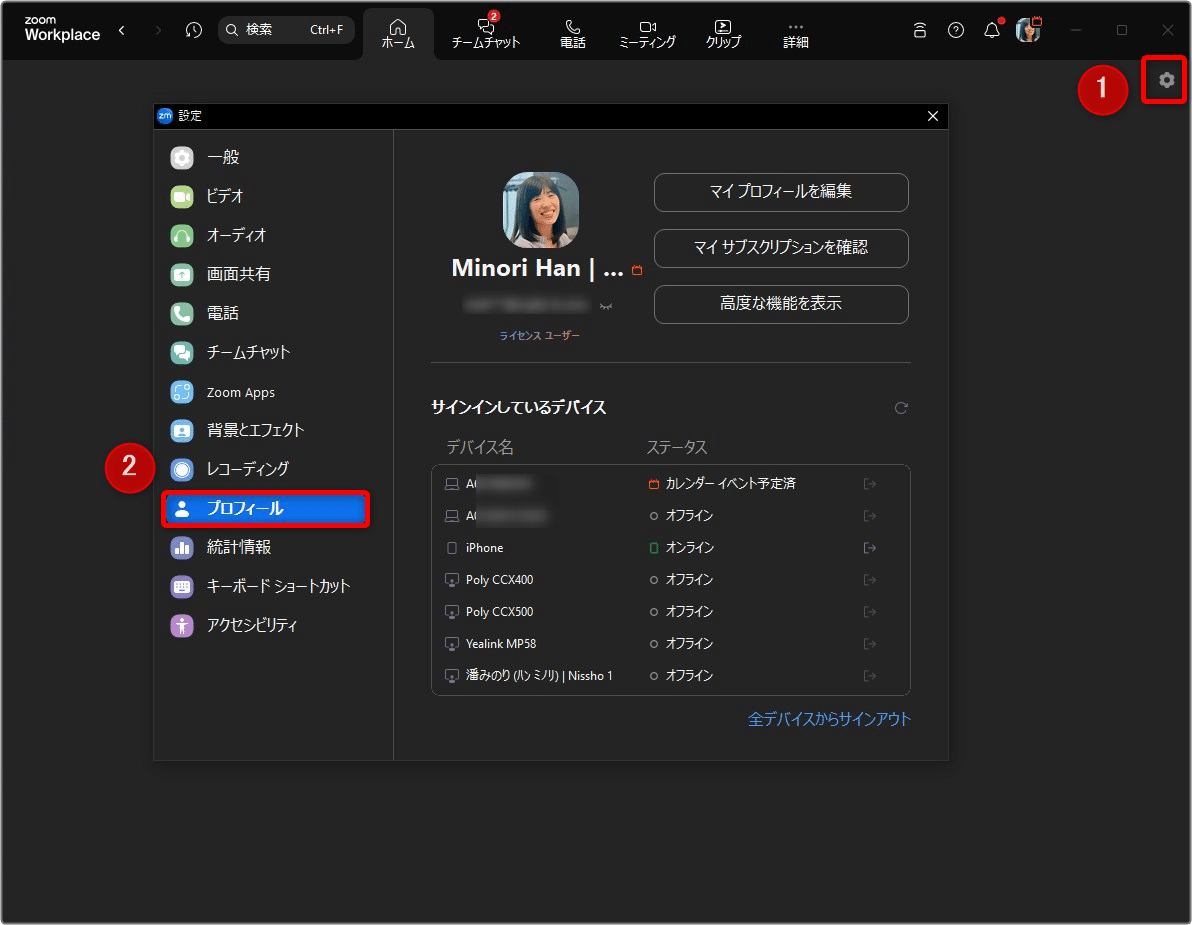This screenshot has width=1192, height=925.
Task: Select 一般 settings category
Action: (265, 157)
